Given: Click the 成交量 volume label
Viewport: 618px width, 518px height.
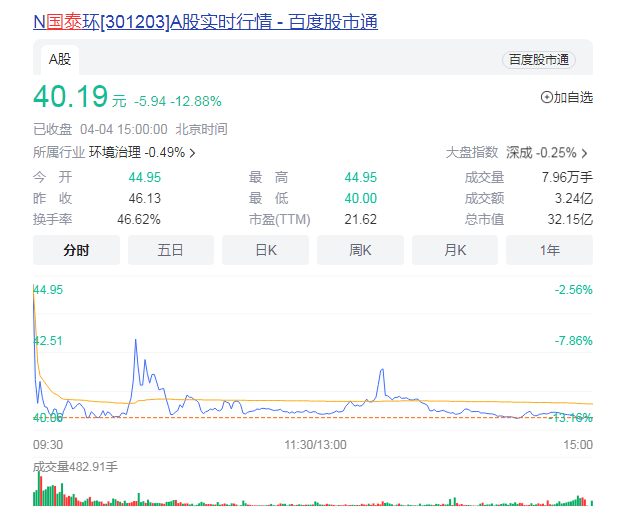Looking at the screenshot, I should click(76, 466).
